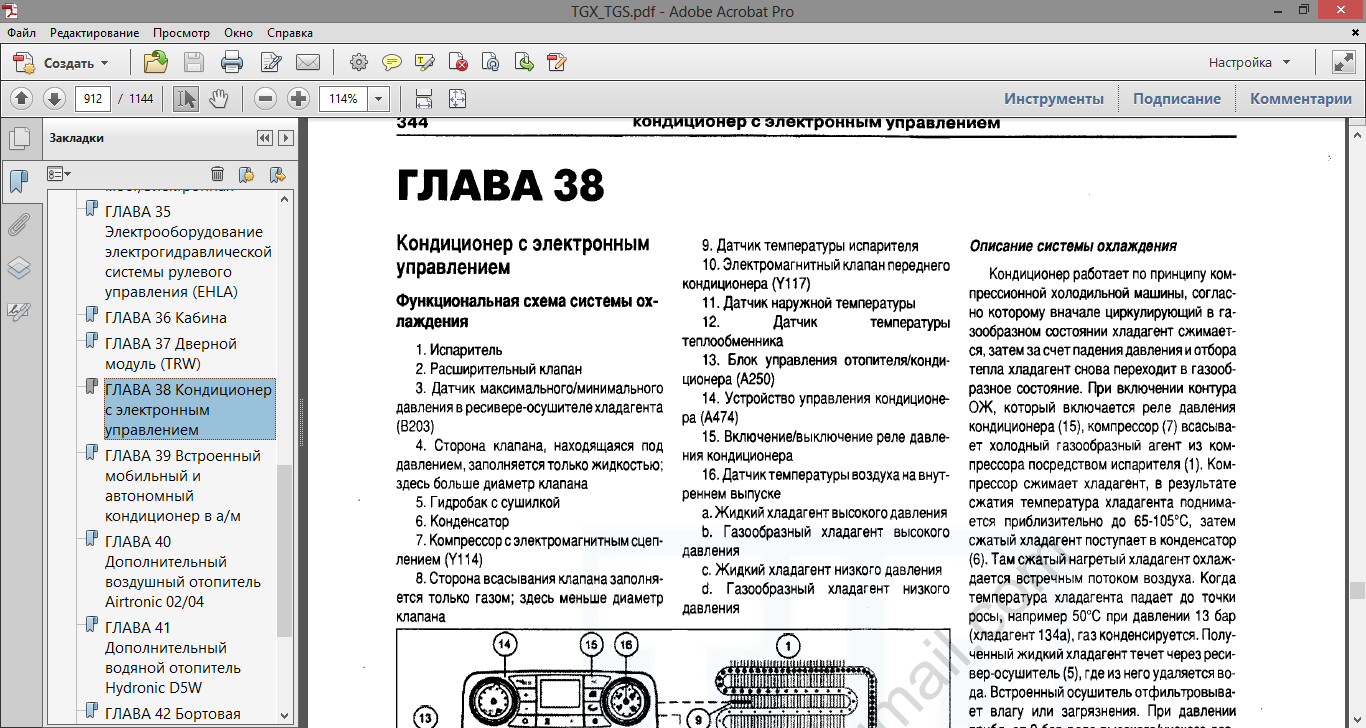Add a sticky note comment

pyautogui.click(x=392, y=63)
